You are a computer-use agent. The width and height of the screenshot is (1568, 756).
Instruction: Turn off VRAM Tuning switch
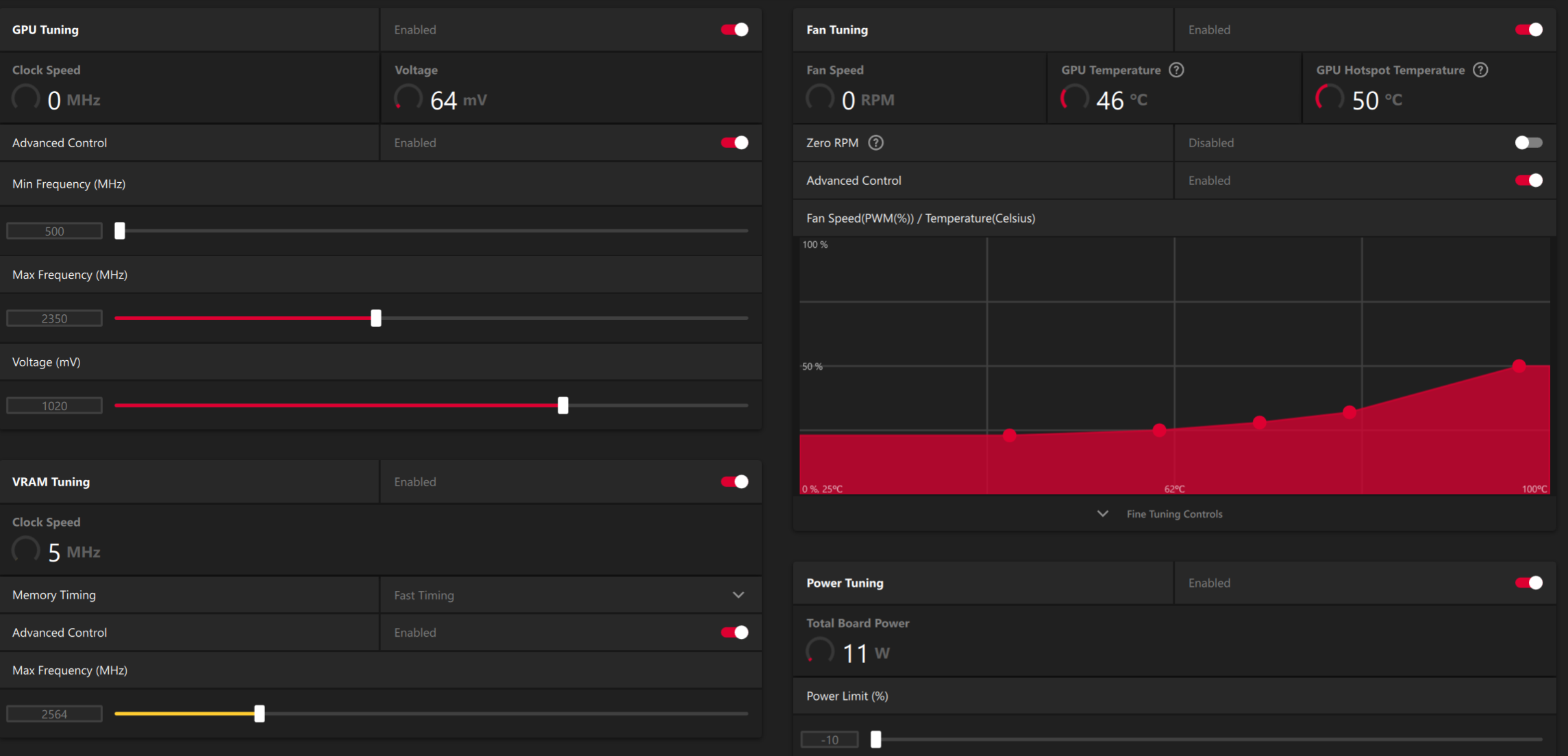(734, 481)
